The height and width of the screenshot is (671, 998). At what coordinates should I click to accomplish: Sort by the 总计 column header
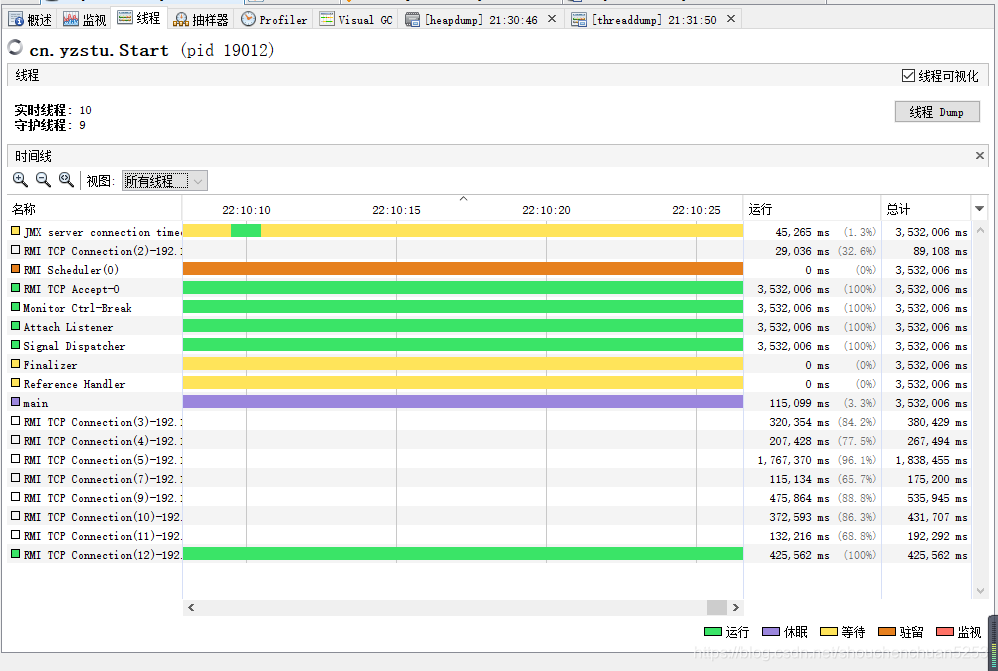[x=926, y=209]
